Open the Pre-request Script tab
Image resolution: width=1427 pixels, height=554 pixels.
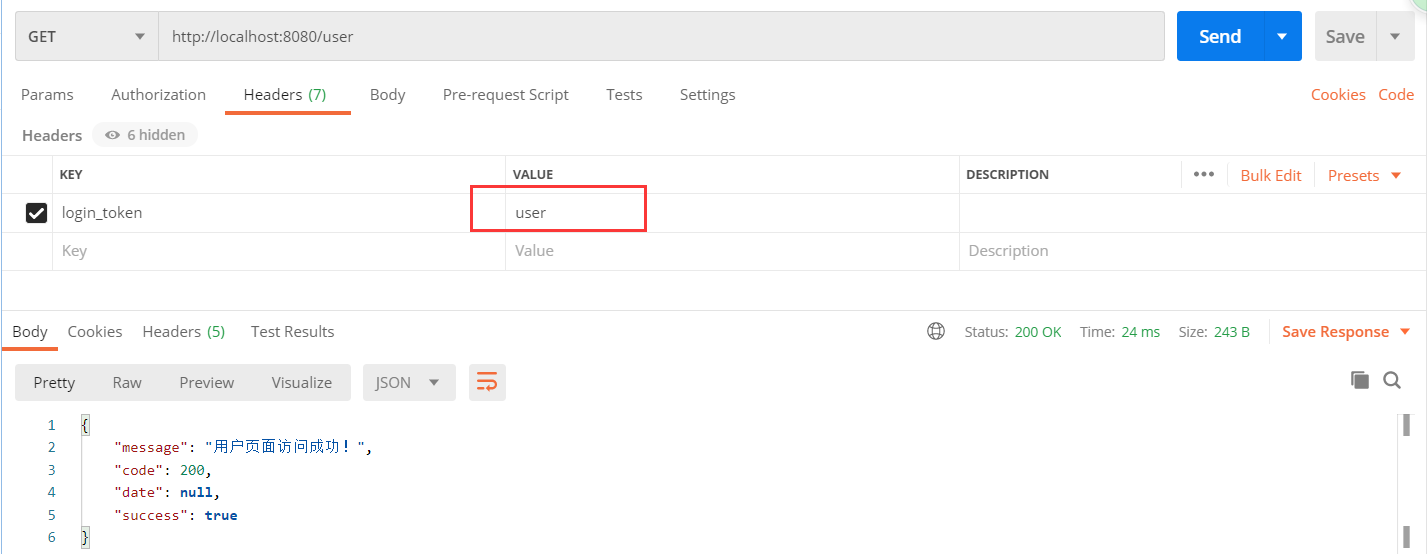click(505, 94)
